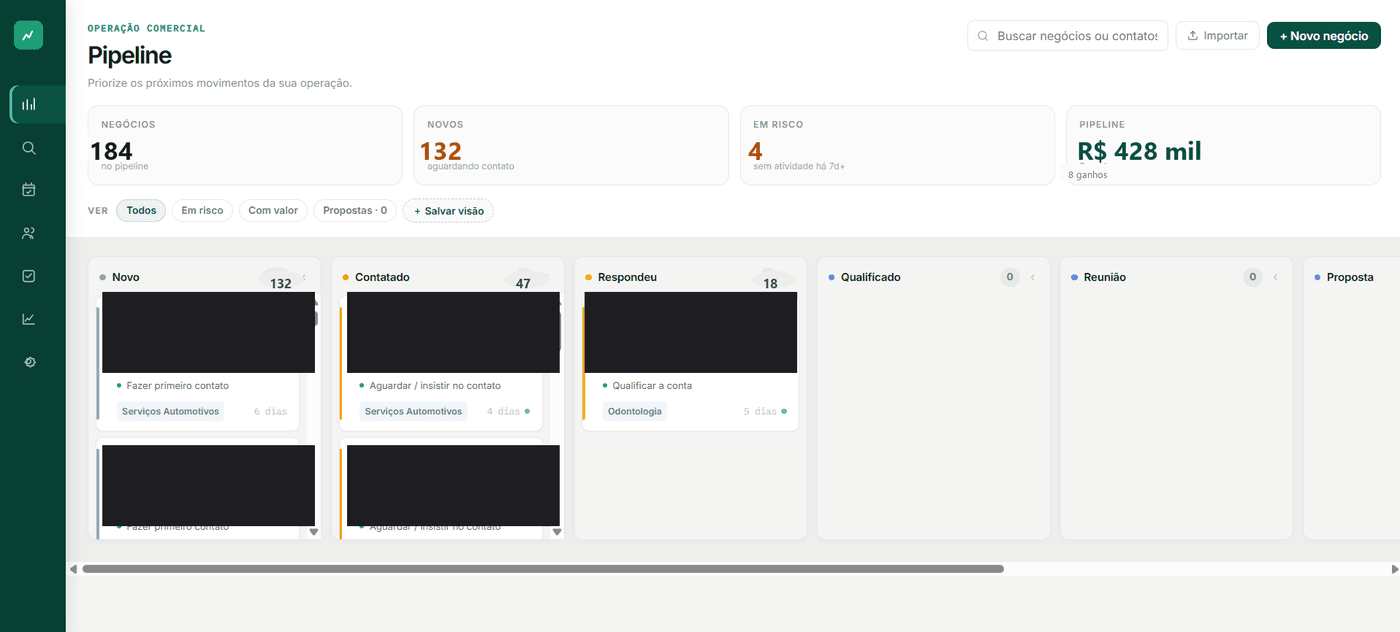Click the Qualificado column header
The width and height of the screenshot is (1400, 632).
click(x=870, y=277)
